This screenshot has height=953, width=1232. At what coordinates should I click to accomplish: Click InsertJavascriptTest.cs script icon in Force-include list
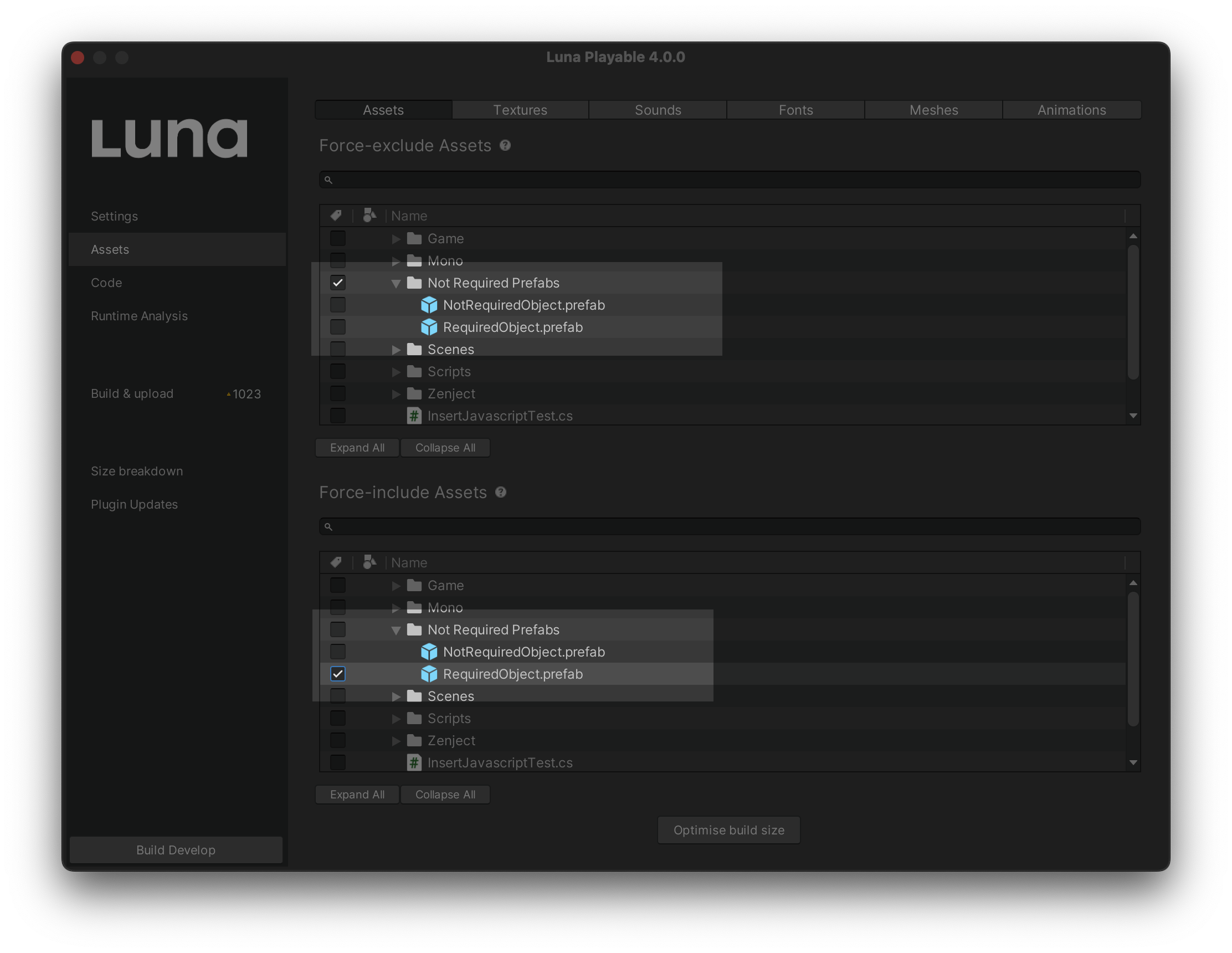pyautogui.click(x=414, y=762)
